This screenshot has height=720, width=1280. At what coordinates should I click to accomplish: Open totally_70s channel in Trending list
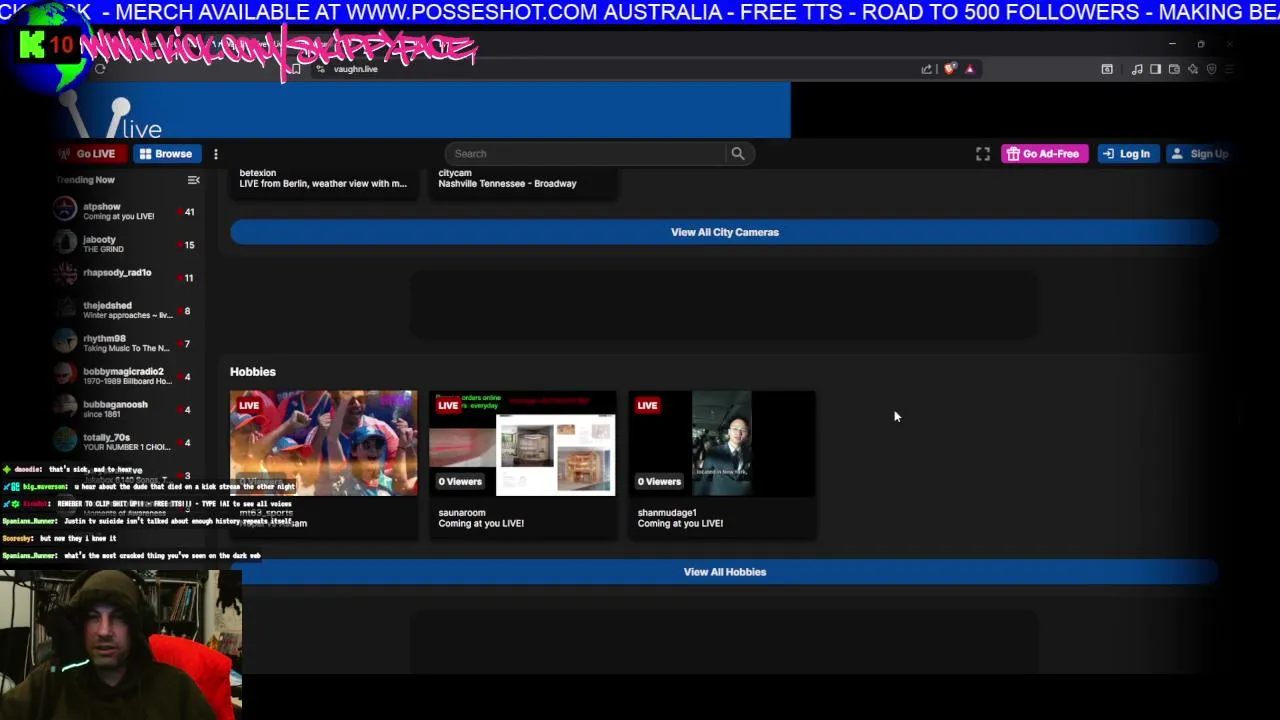[x=127, y=442]
